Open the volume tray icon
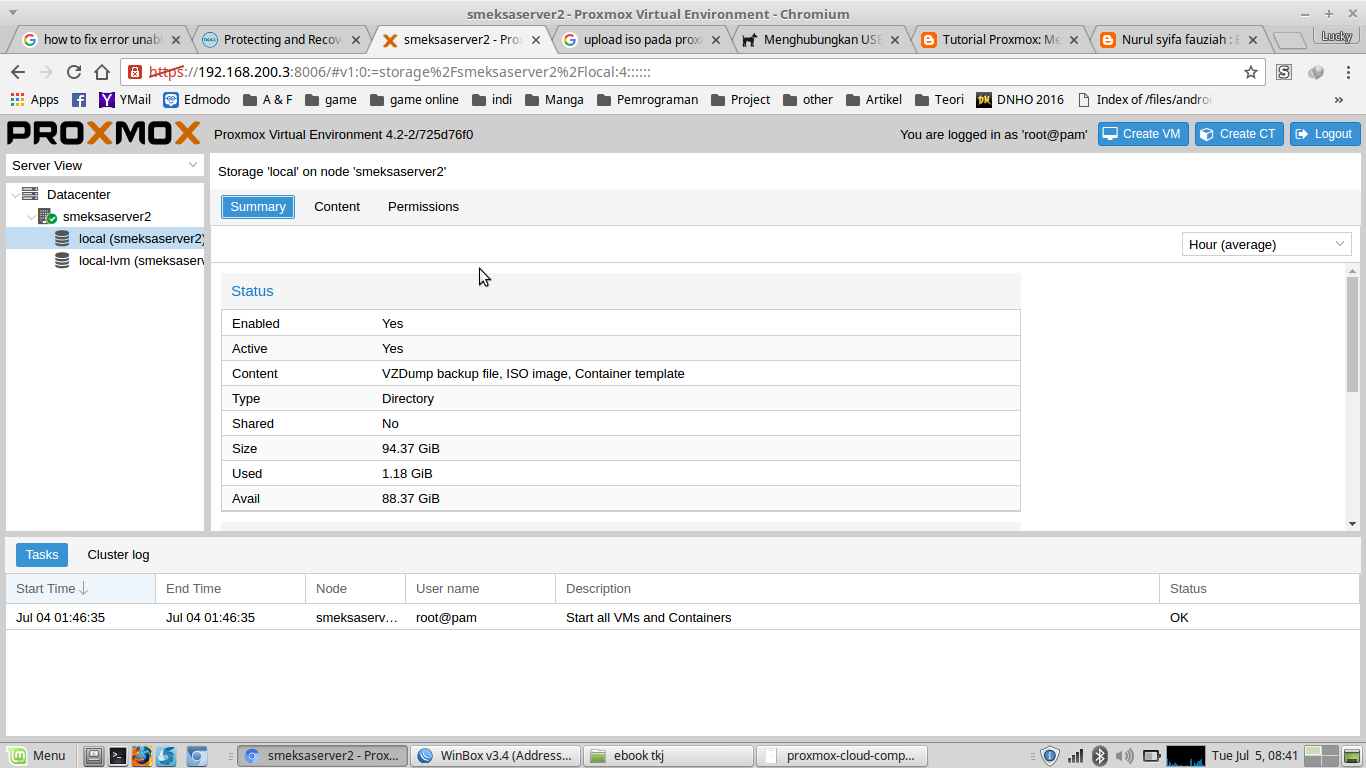 click(1125, 755)
